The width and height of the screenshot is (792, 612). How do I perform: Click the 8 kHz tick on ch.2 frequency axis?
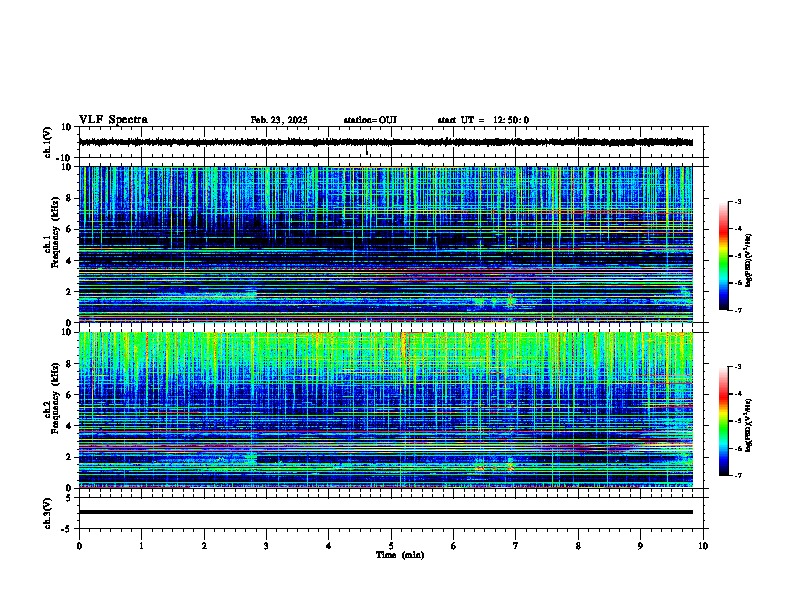pyautogui.click(x=69, y=364)
